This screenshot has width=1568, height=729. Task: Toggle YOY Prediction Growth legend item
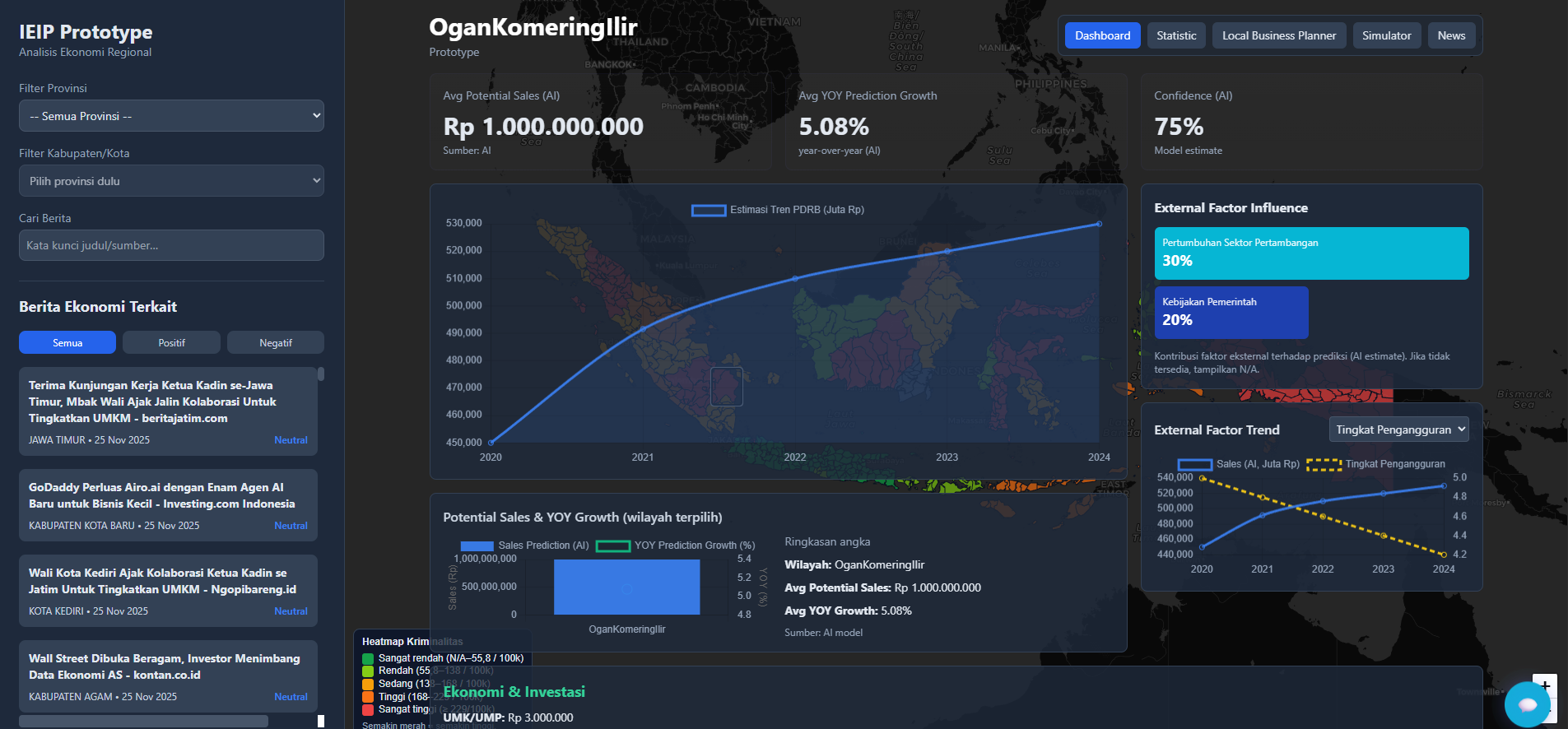(612, 546)
